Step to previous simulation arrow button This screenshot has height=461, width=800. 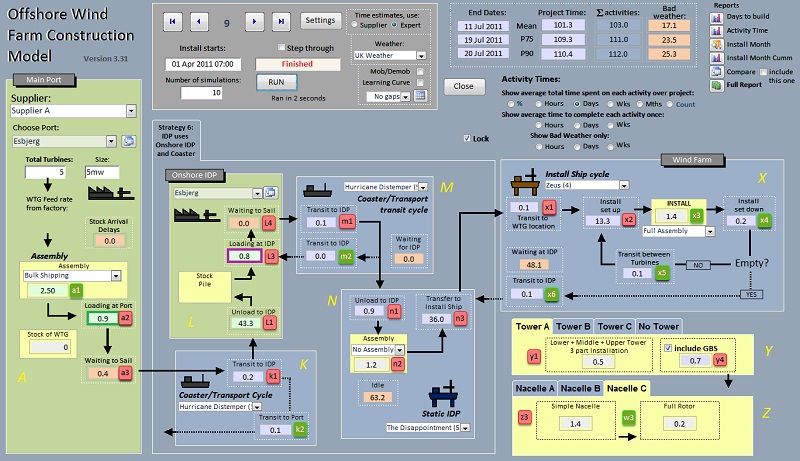click(x=199, y=21)
